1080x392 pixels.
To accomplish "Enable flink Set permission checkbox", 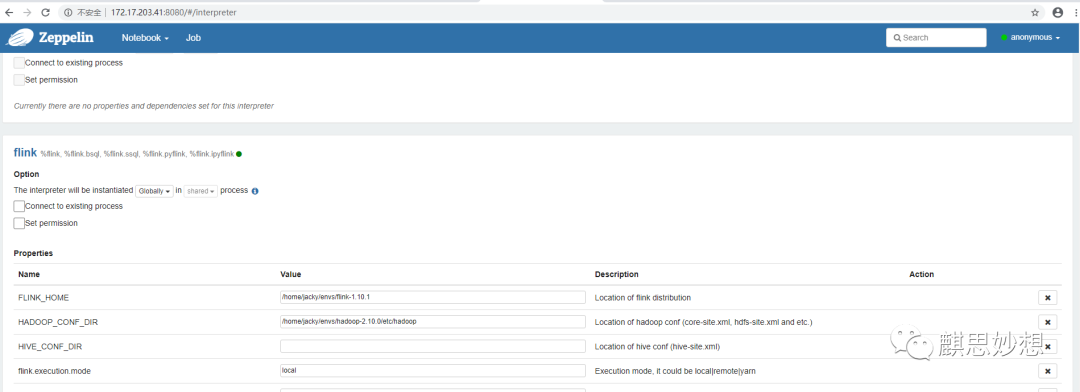I will (x=19, y=223).
